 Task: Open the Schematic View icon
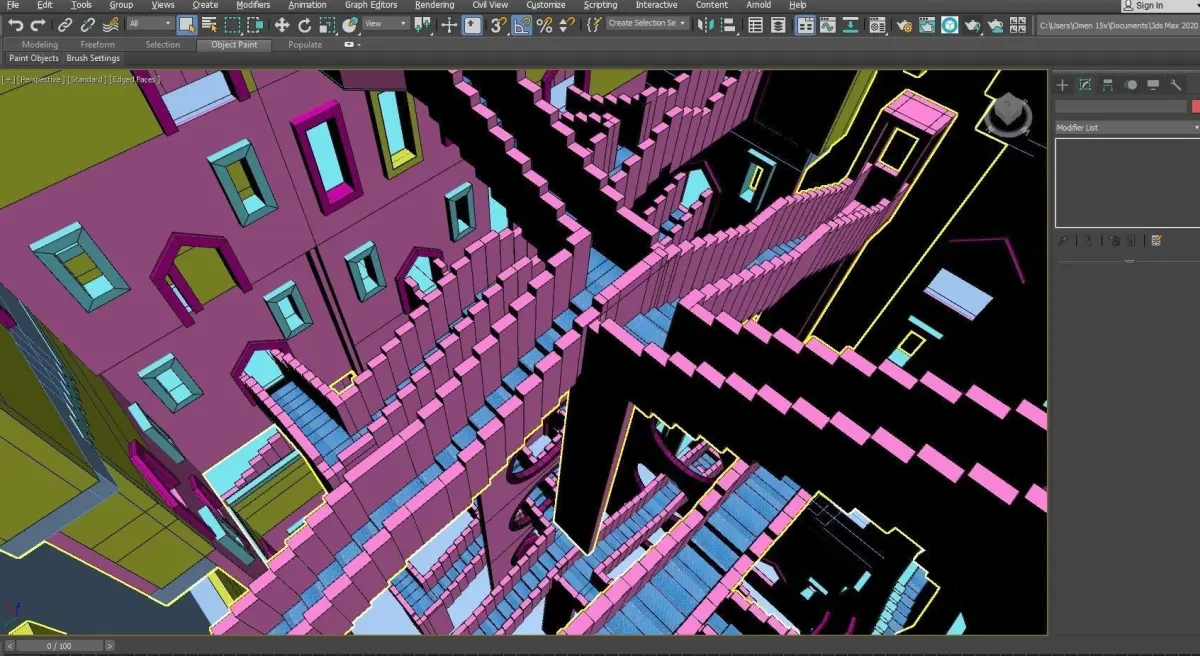pyautogui.click(x=850, y=25)
